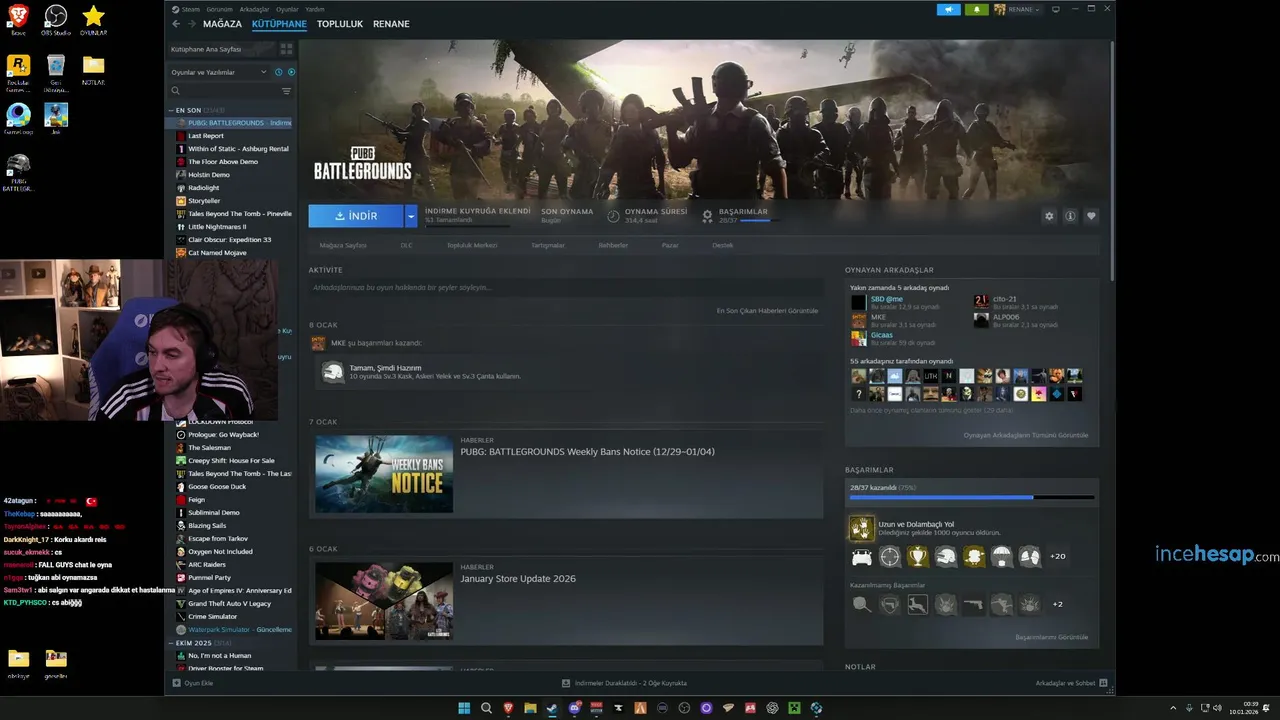Click the library search magnifier icon
This screenshot has height=720, width=1280.
(x=176, y=91)
